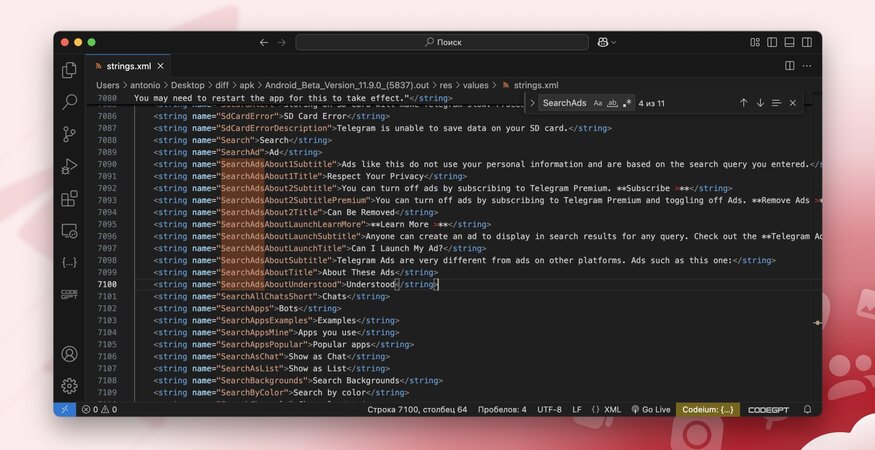Open the Source Control view
875x450 pixels.
(x=69, y=134)
